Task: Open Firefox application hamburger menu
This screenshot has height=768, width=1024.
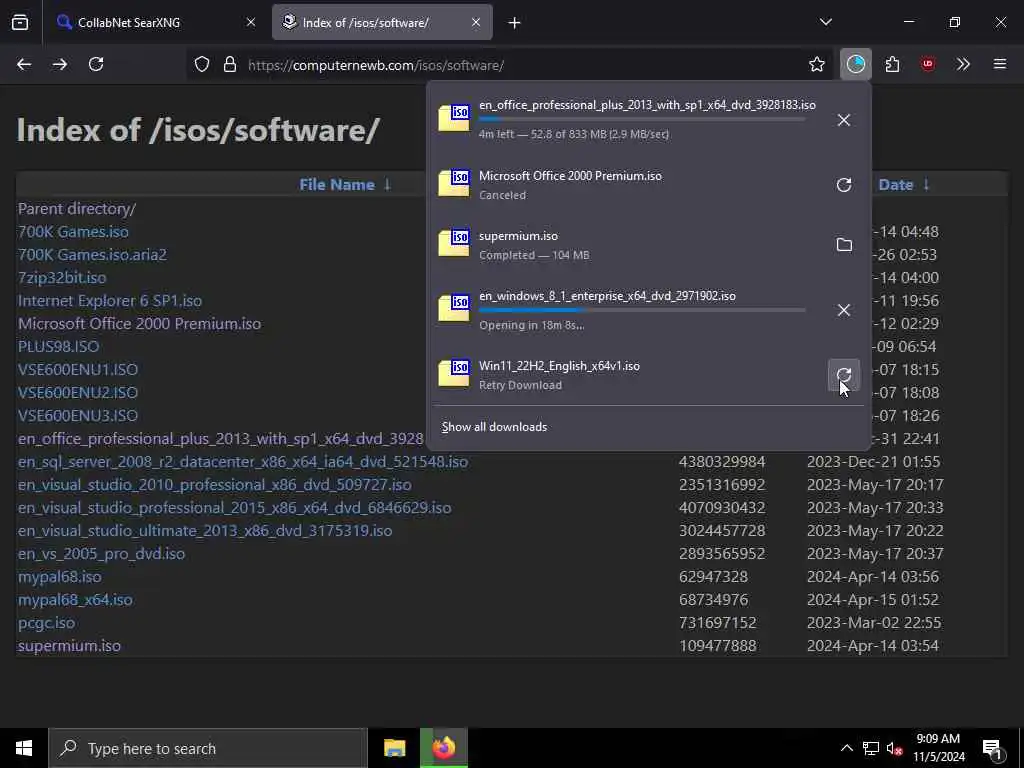Action: (x=1000, y=64)
